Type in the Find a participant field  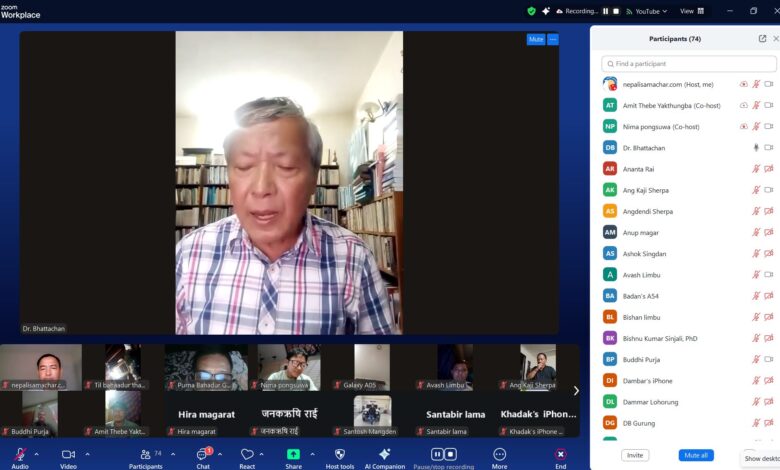[x=690, y=63]
